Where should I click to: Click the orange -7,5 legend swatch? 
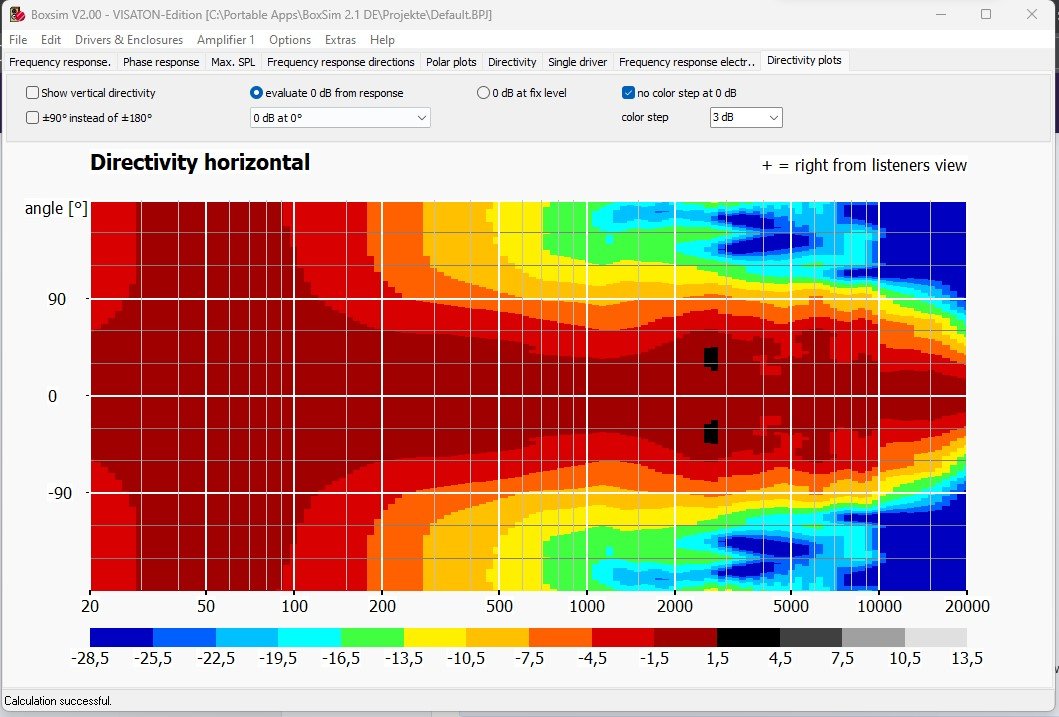point(561,637)
